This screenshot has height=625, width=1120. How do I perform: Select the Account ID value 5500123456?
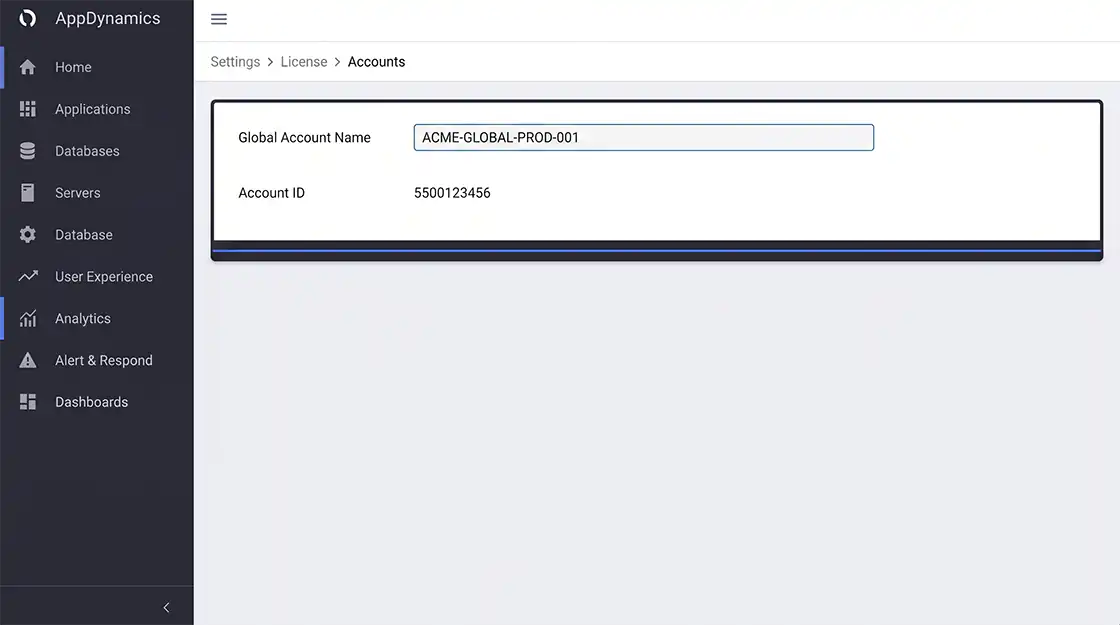(452, 193)
